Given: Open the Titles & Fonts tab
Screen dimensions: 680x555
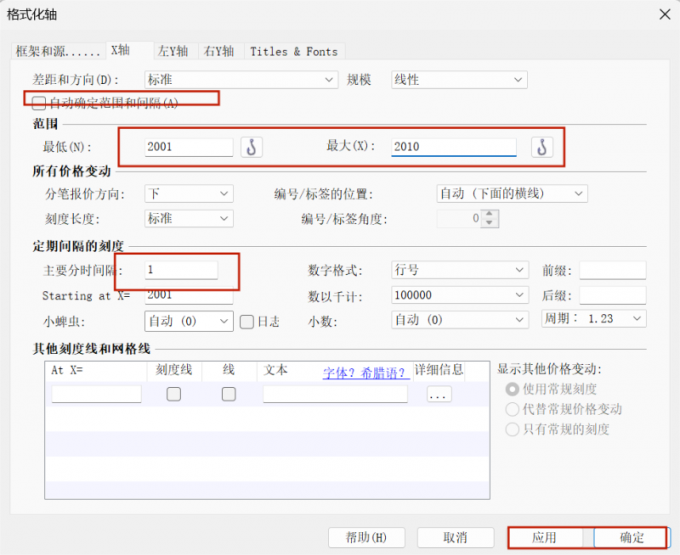Looking at the screenshot, I should [x=293, y=51].
